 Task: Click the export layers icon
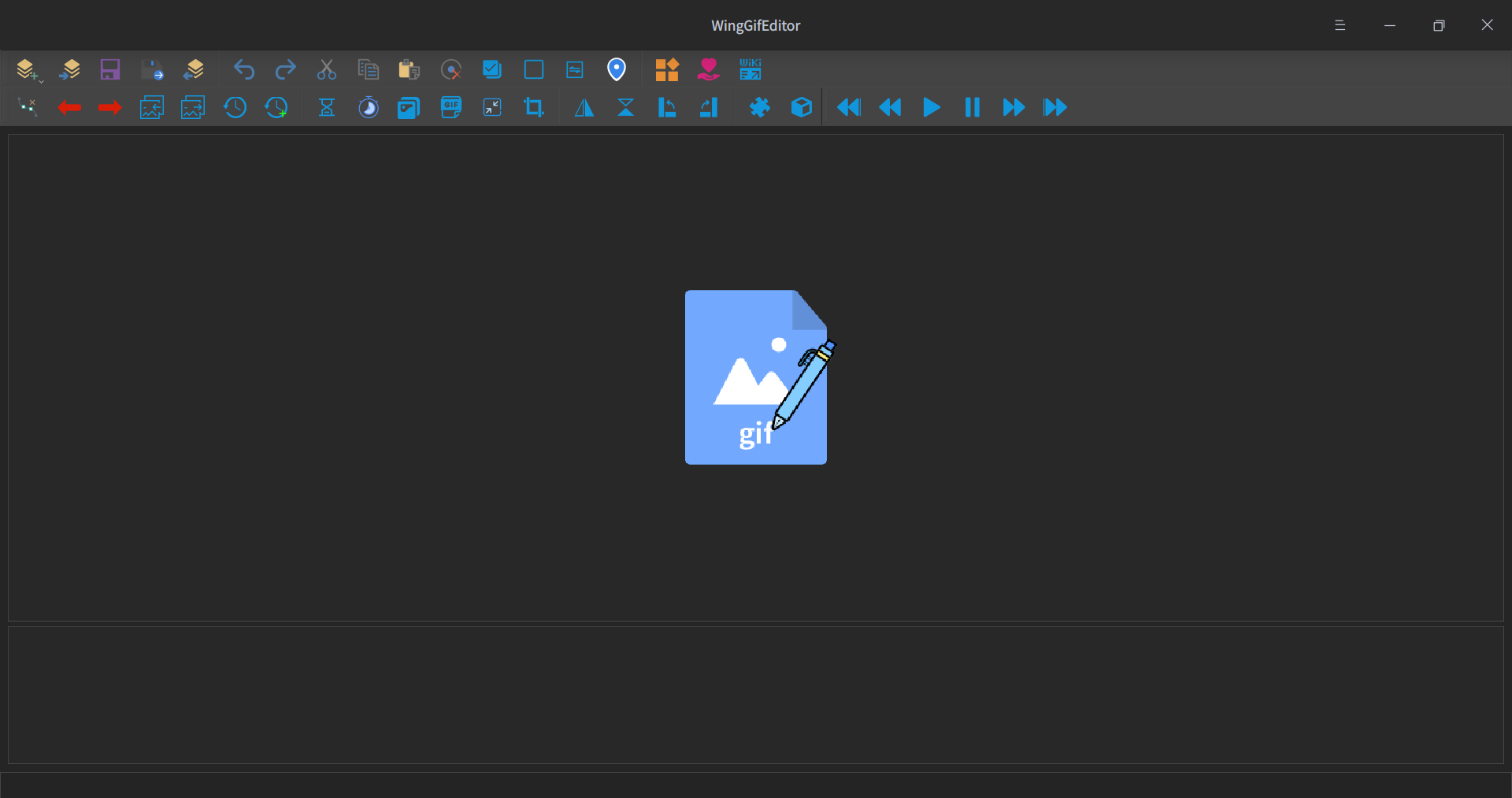[194, 70]
